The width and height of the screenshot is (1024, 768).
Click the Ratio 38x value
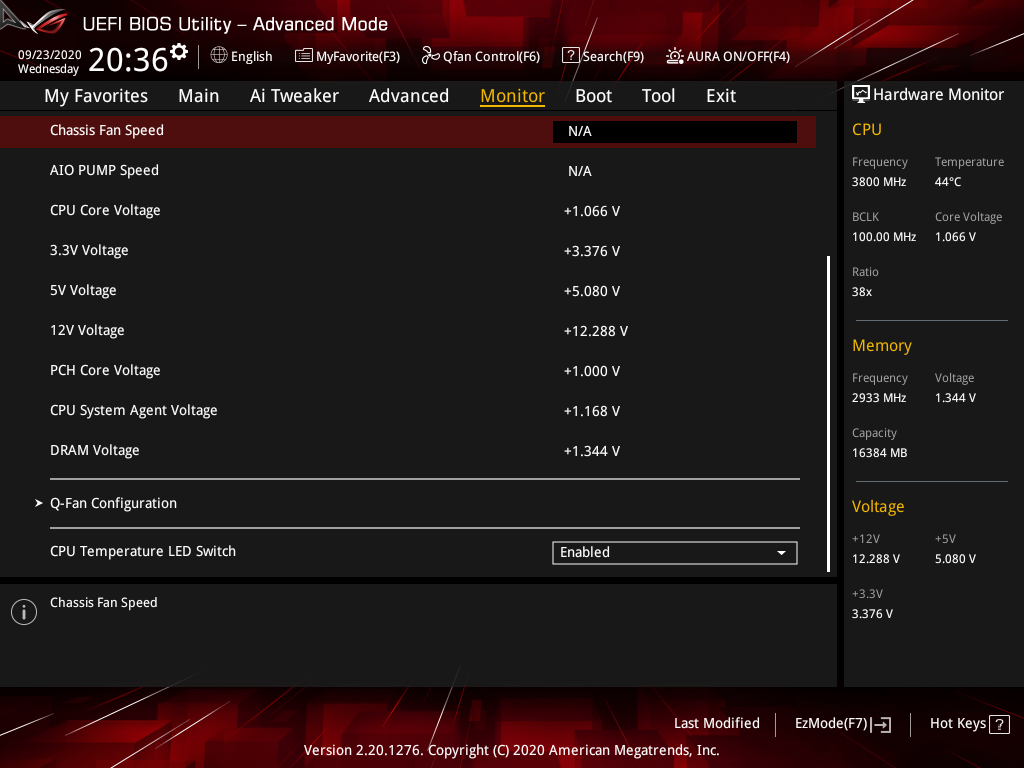click(861, 292)
